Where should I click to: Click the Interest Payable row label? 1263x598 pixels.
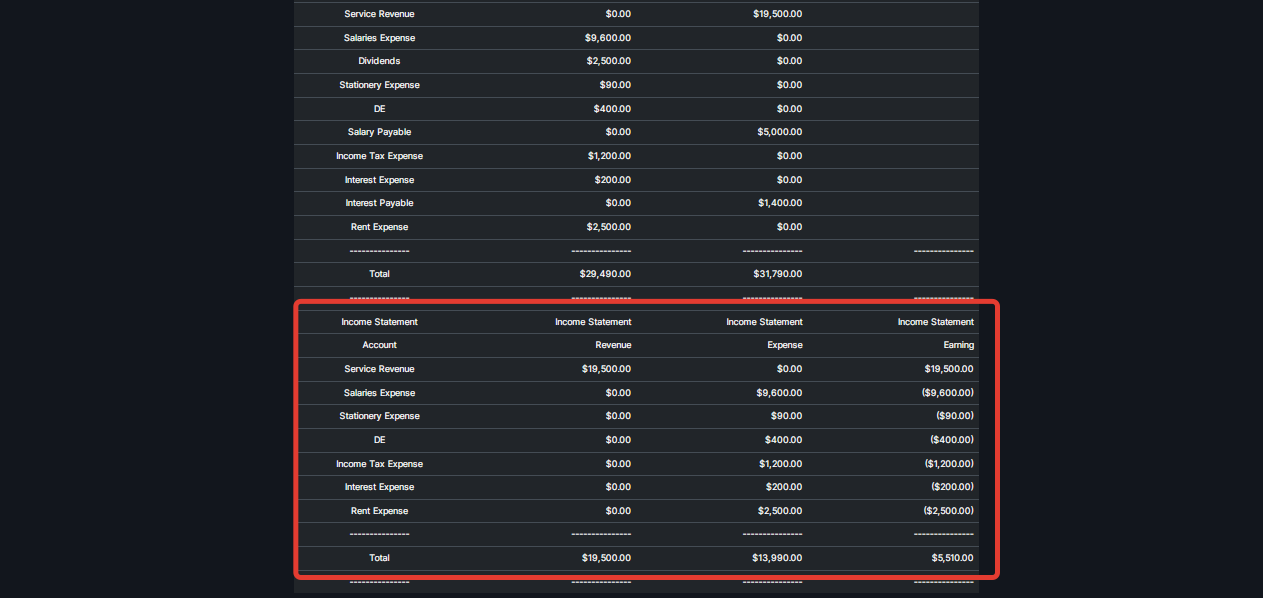coord(379,203)
